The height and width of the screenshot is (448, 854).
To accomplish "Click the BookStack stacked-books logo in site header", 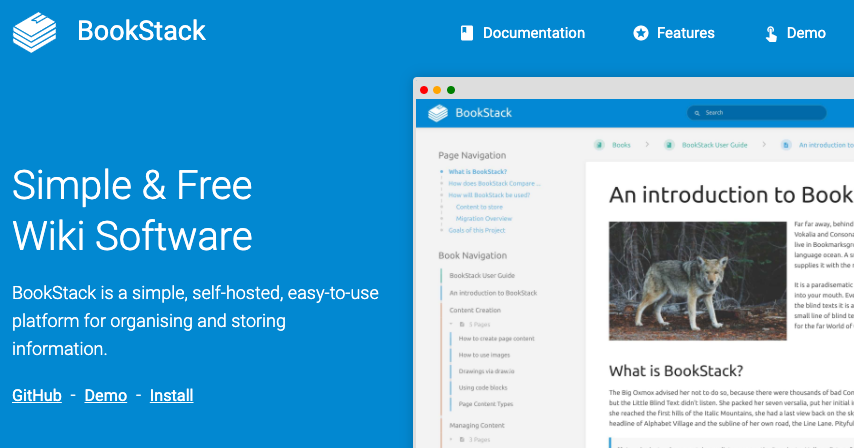I will click(x=34, y=32).
